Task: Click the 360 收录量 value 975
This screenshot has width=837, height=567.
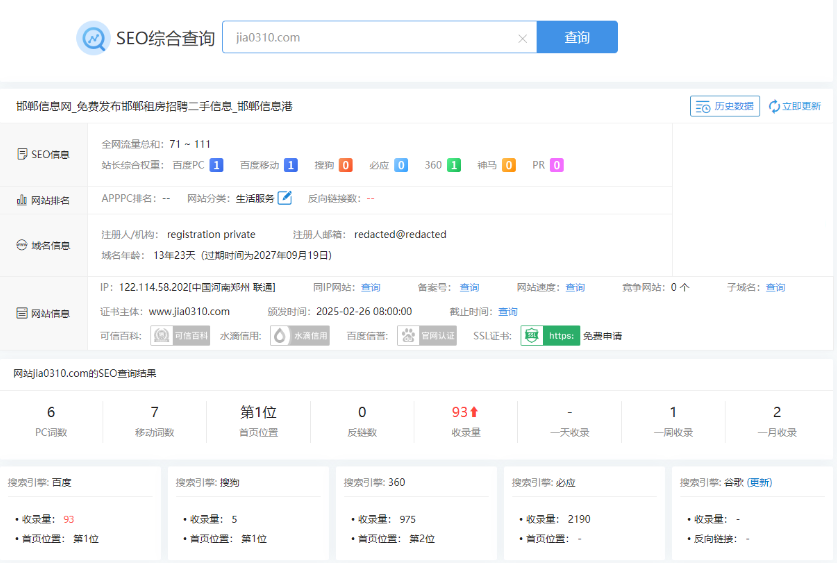Action: coord(407,519)
